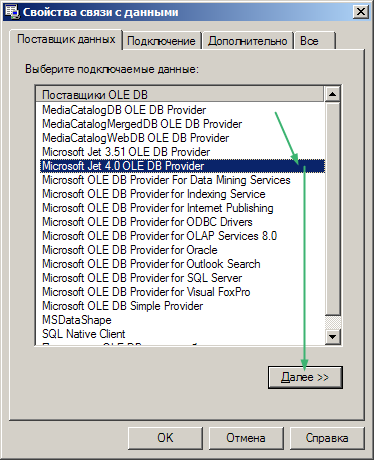Click the Далее >> button
This screenshot has height=460, width=374.
[x=305, y=377]
